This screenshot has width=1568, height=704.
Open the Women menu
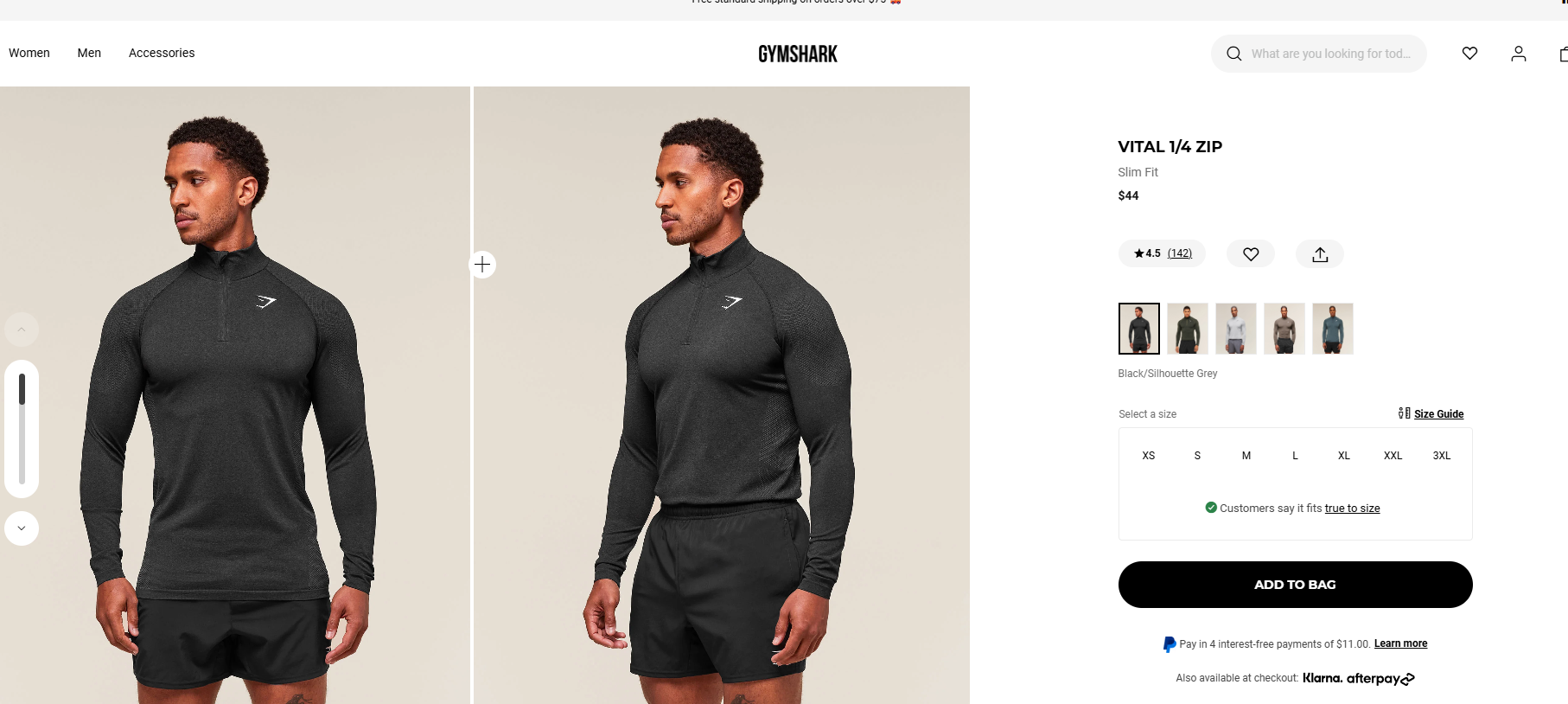point(29,53)
